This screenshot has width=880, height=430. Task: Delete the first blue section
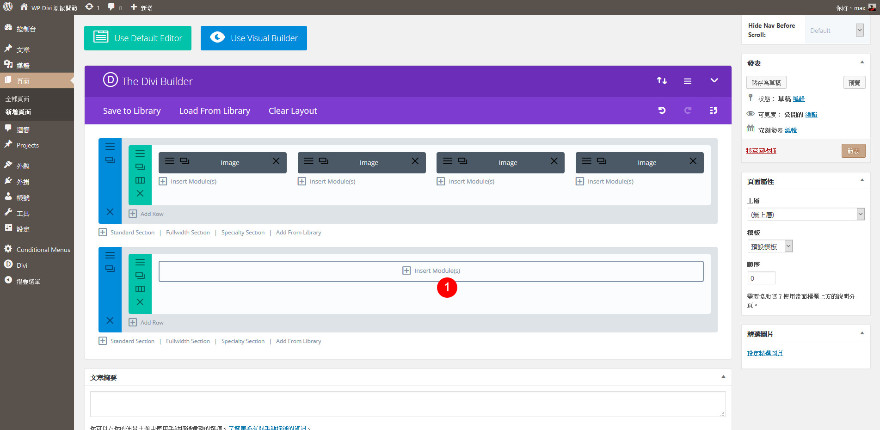point(110,212)
